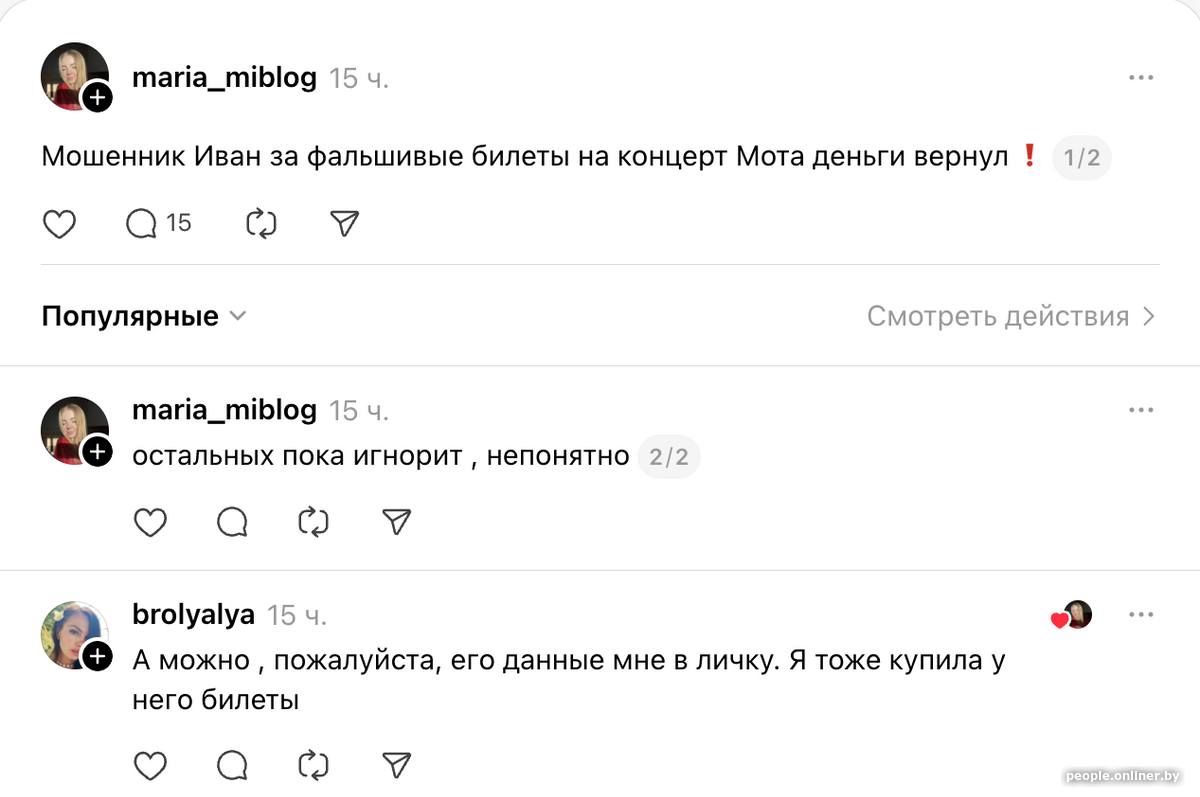Screen dimensions: 1200x797
Task: Open the reply box for brolyalya's comment
Action: pyautogui.click(x=232, y=765)
